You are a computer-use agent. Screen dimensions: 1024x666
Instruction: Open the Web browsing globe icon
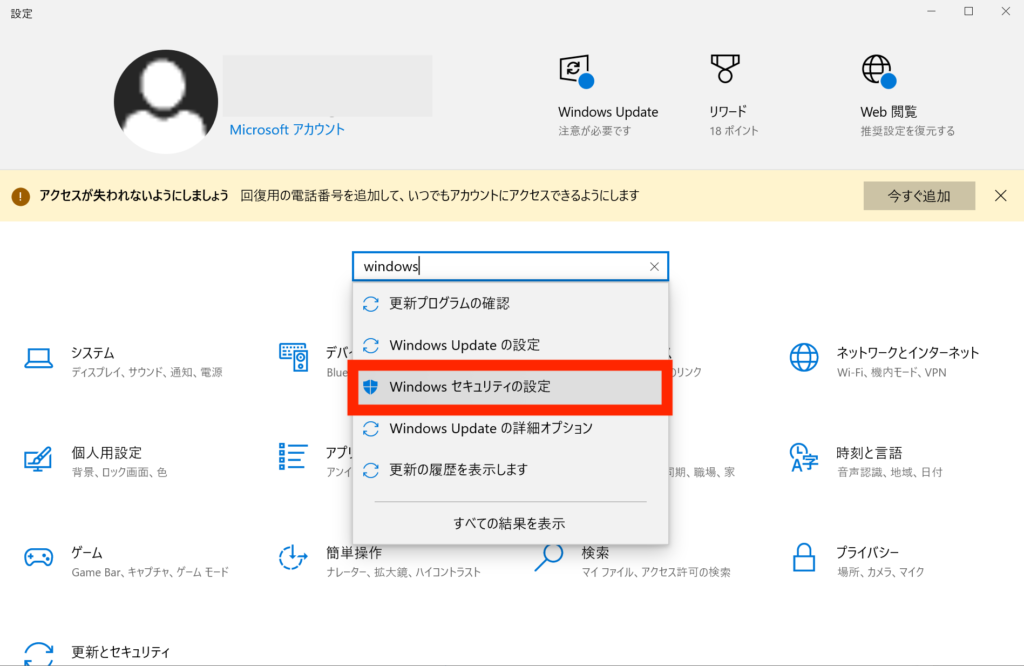point(878,71)
